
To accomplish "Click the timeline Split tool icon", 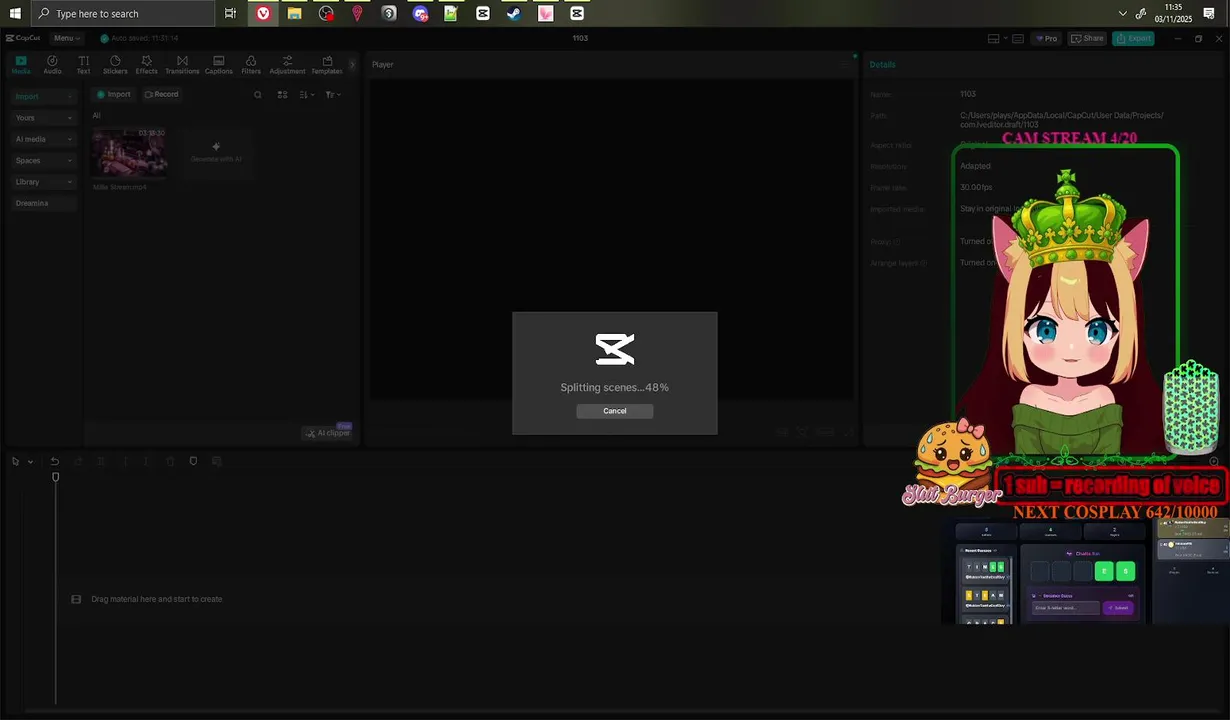I will [x=101, y=461].
